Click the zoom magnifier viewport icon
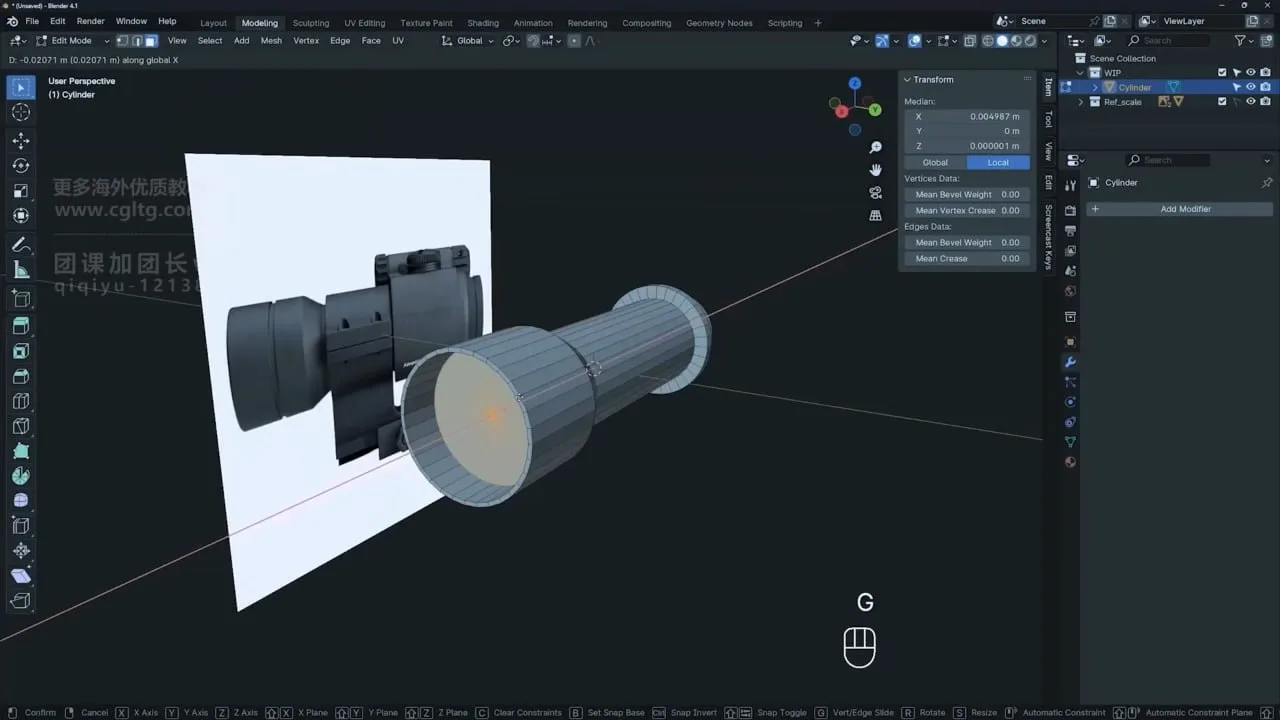This screenshot has width=1280, height=720. pos(875,148)
